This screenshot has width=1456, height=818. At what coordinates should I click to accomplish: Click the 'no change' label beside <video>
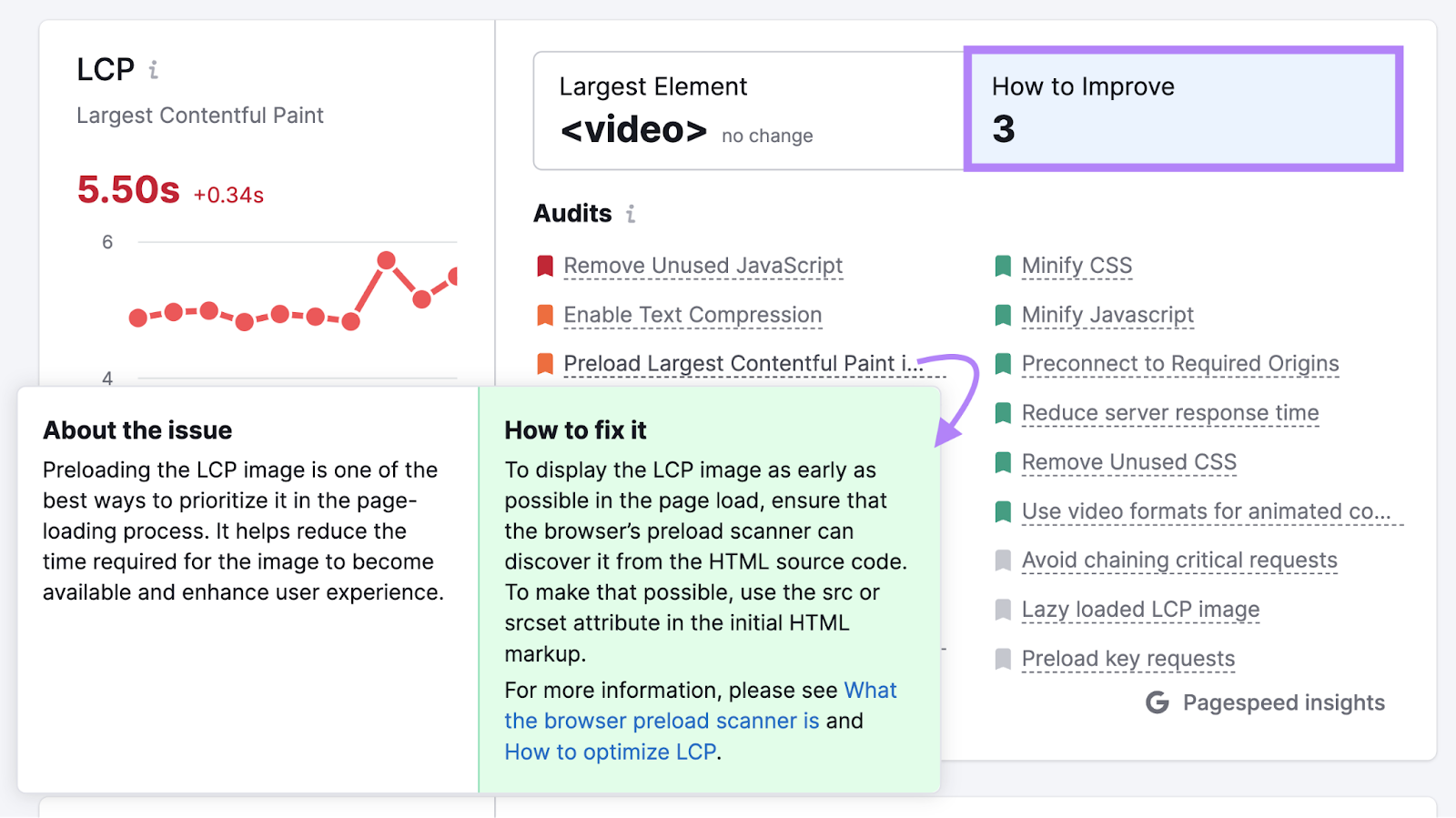pyautogui.click(x=767, y=136)
